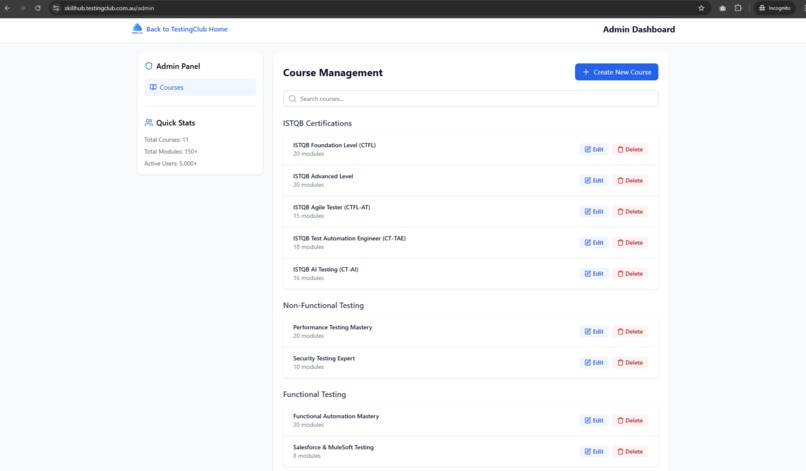Delete ISTQB Advanced Level course
Screen dimensions: 806x471
click(x=630, y=180)
